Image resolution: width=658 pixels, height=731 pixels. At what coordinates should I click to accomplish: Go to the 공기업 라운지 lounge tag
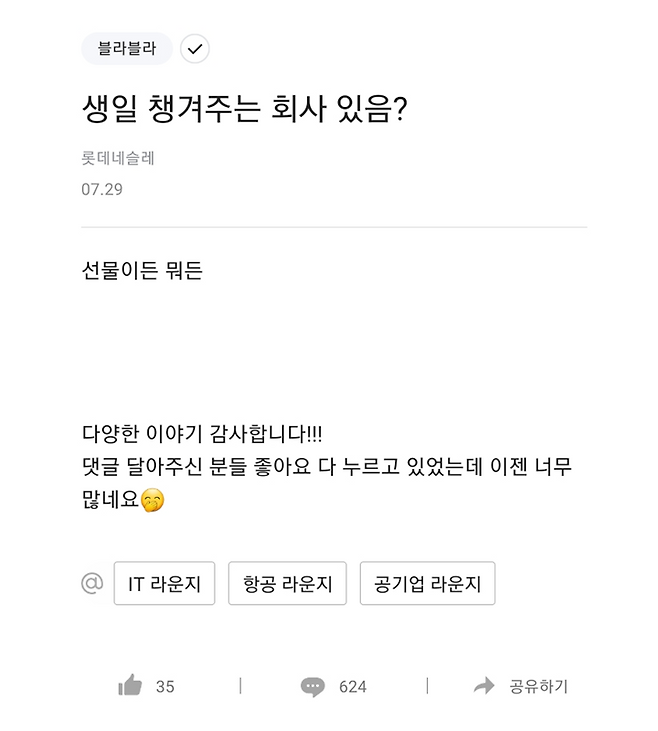click(427, 584)
